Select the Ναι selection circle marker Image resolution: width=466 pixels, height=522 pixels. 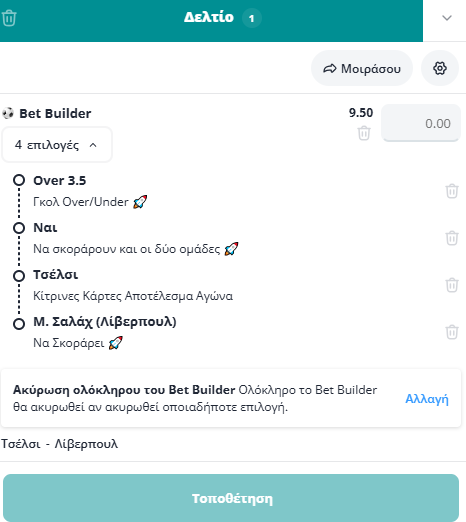coord(19,228)
